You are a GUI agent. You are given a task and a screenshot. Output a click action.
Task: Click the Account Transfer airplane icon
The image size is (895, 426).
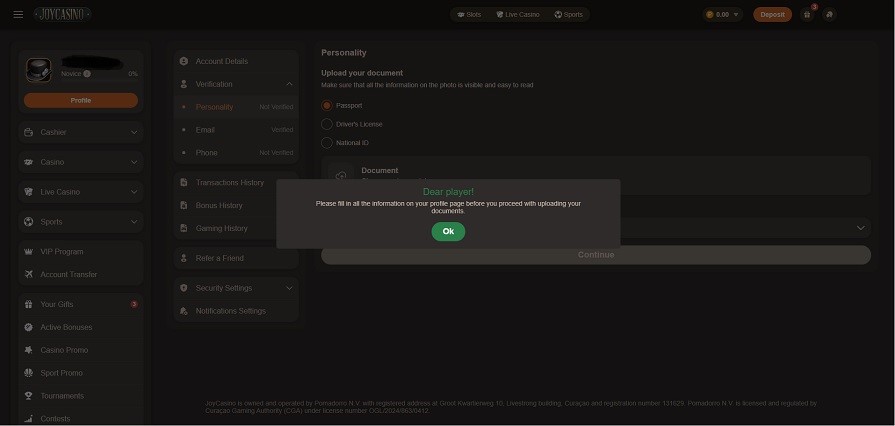[x=29, y=275]
